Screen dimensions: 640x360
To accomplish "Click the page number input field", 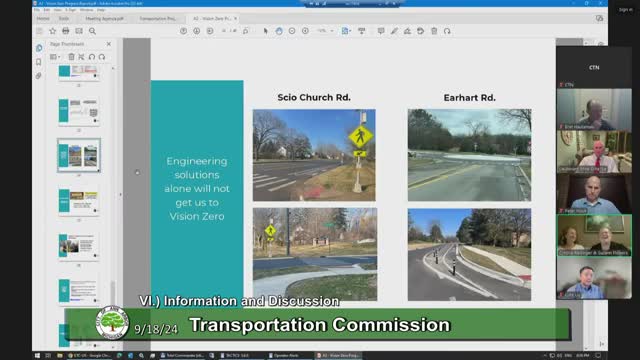I will (x=224, y=31).
